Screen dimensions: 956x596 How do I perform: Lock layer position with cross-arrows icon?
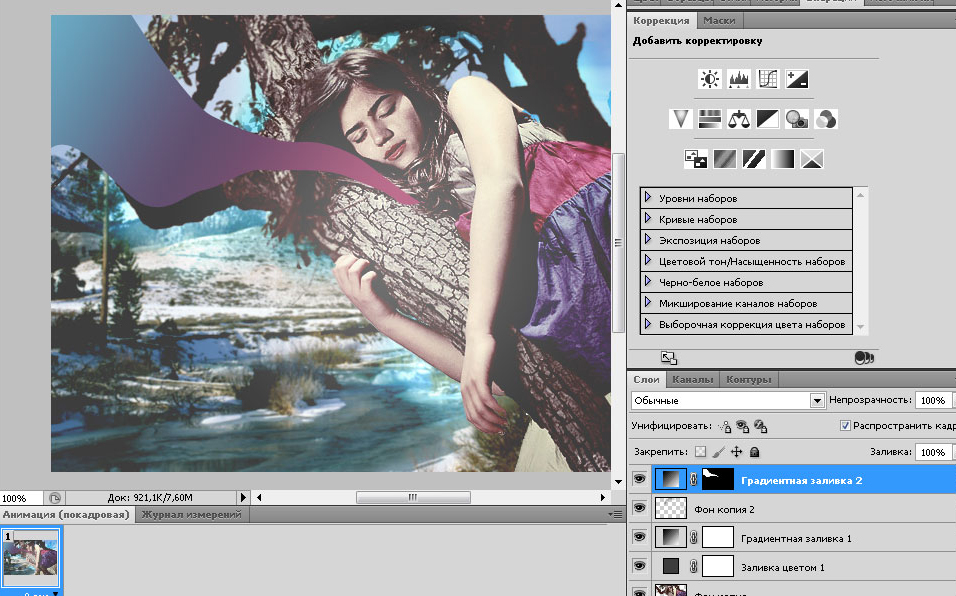737,452
